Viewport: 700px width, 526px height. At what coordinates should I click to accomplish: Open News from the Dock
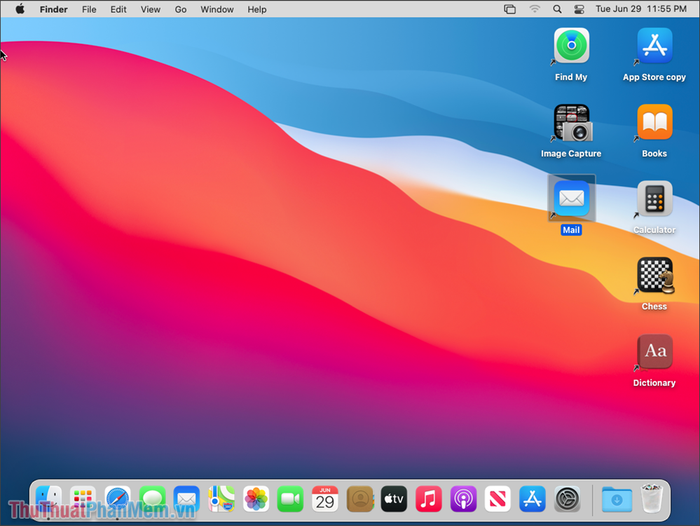(x=498, y=499)
